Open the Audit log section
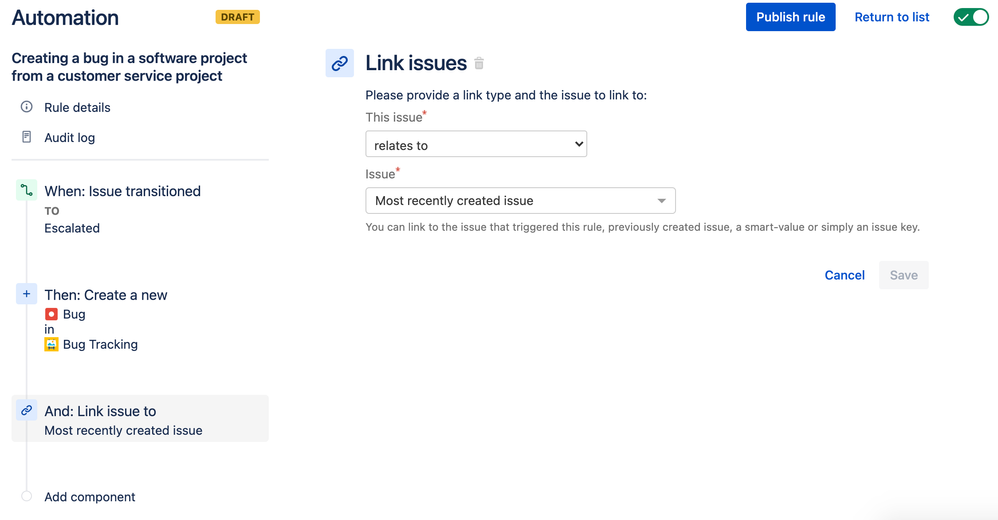This screenshot has height=520, width=998. coord(69,137)
